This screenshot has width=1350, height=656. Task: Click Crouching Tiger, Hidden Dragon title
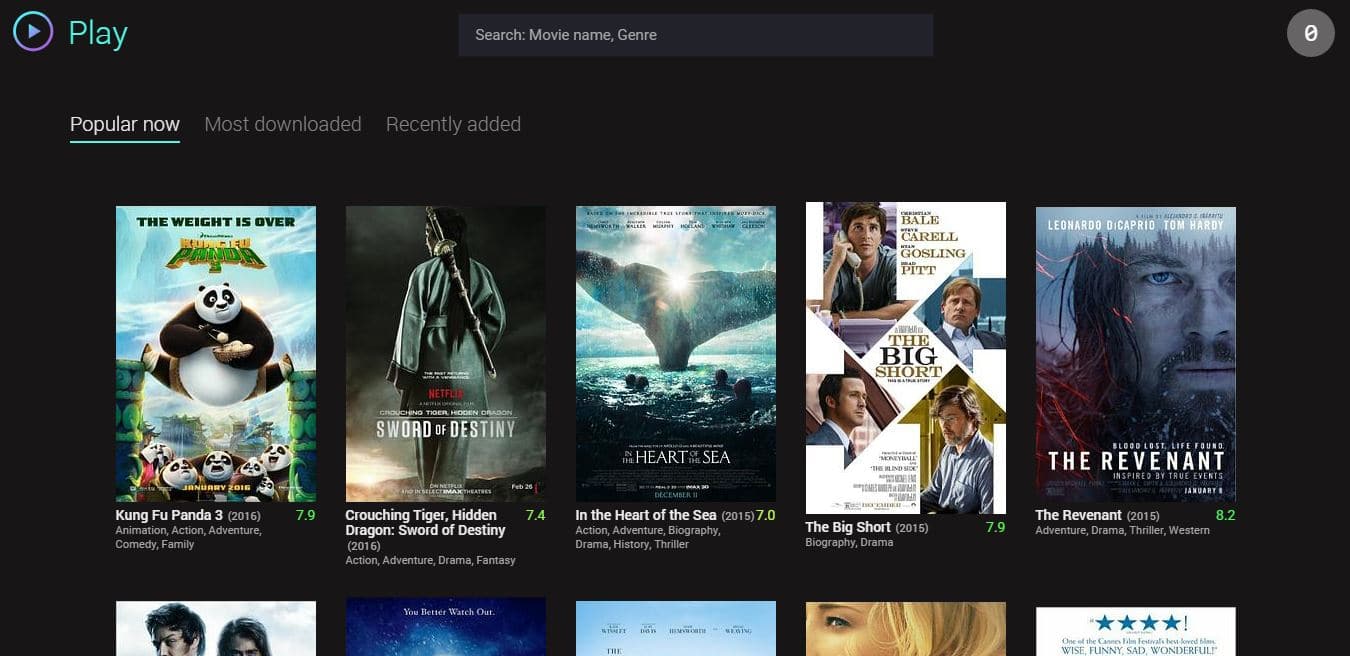426,523
